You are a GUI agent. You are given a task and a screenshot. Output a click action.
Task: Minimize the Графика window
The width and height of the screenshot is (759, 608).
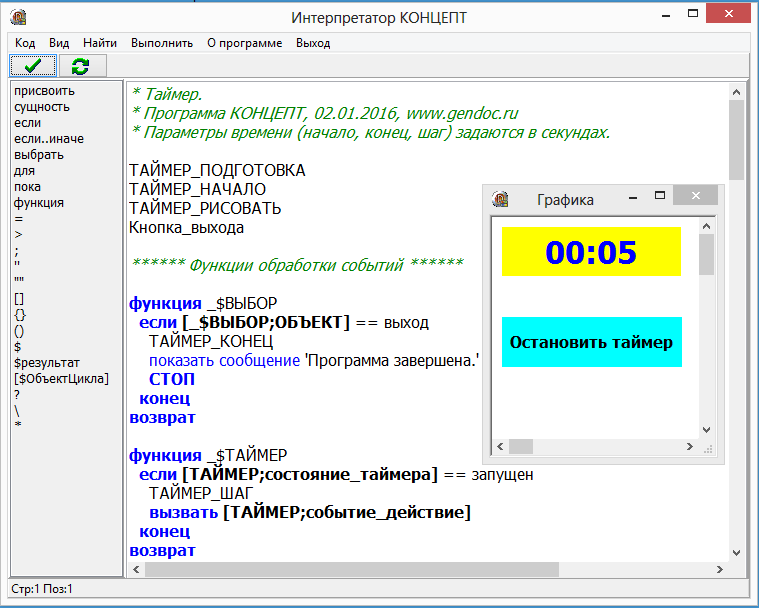tap(633, 197)
